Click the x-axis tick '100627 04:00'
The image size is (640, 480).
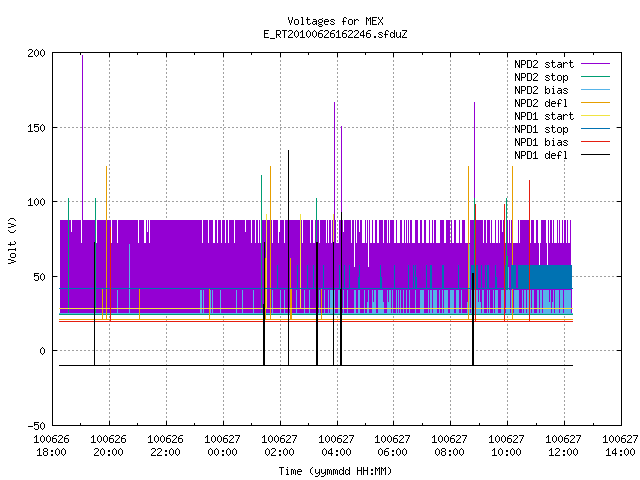336,446
